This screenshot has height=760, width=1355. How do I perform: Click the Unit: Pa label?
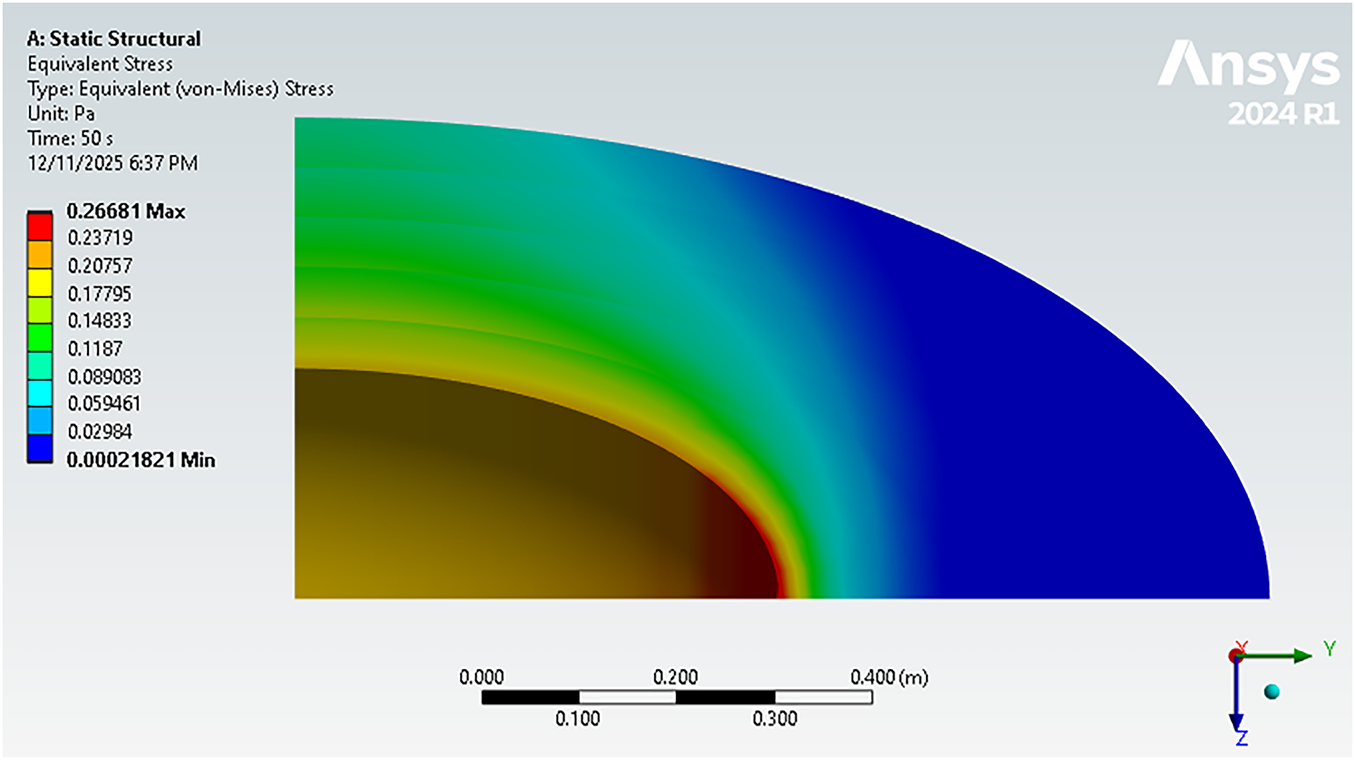[61, 114]
